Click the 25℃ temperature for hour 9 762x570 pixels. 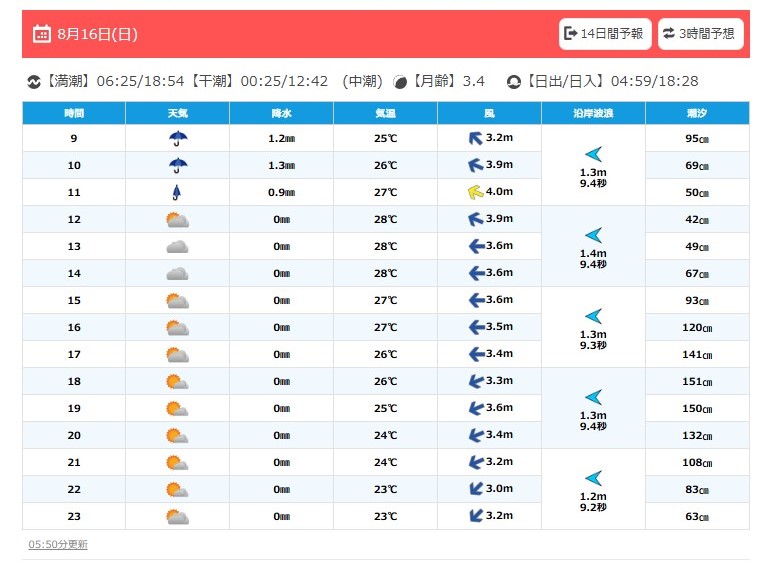[x=385, y=138]
